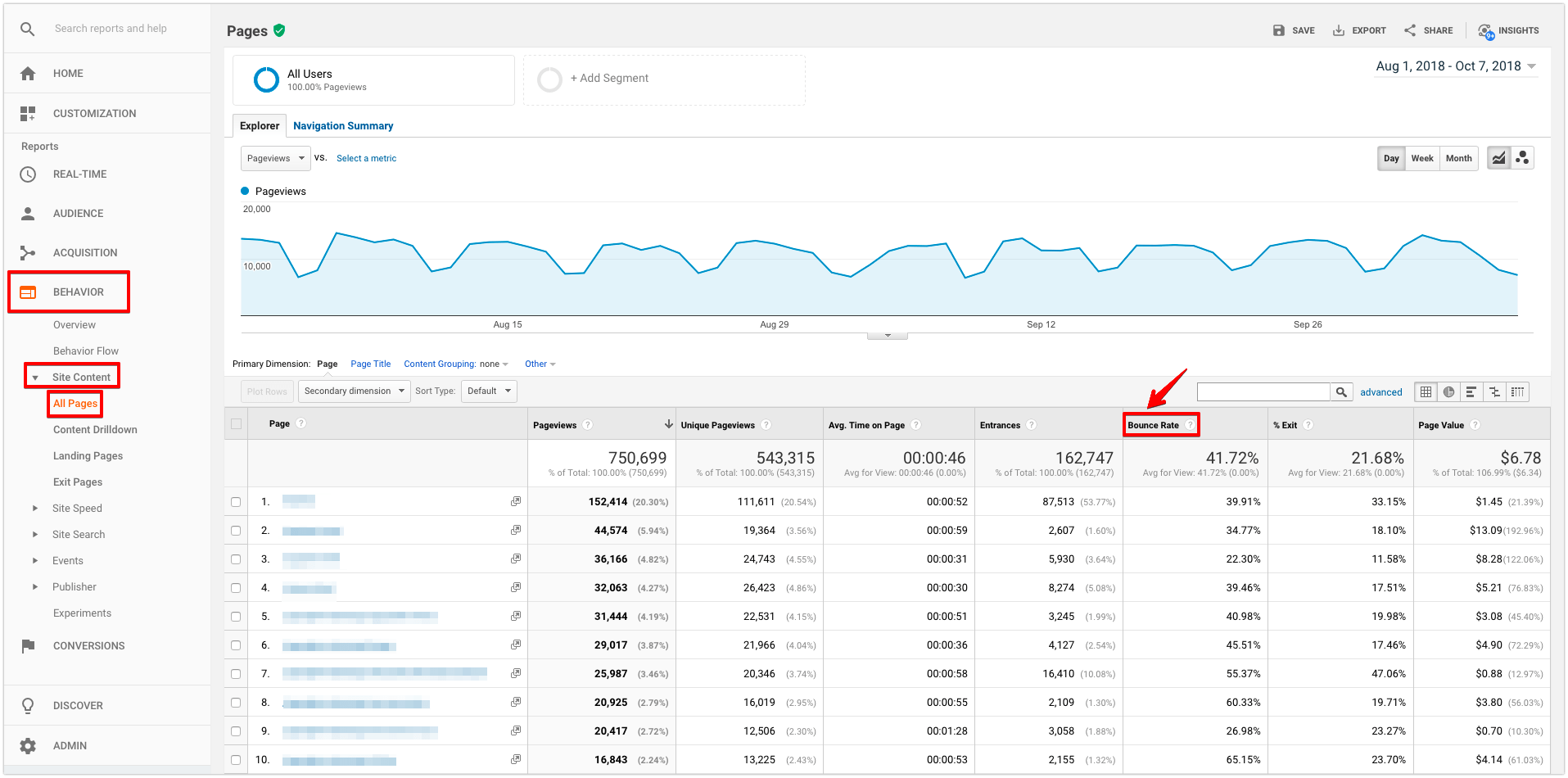
Task: Click the Search reports and help field
Action: tap(111, 29)
